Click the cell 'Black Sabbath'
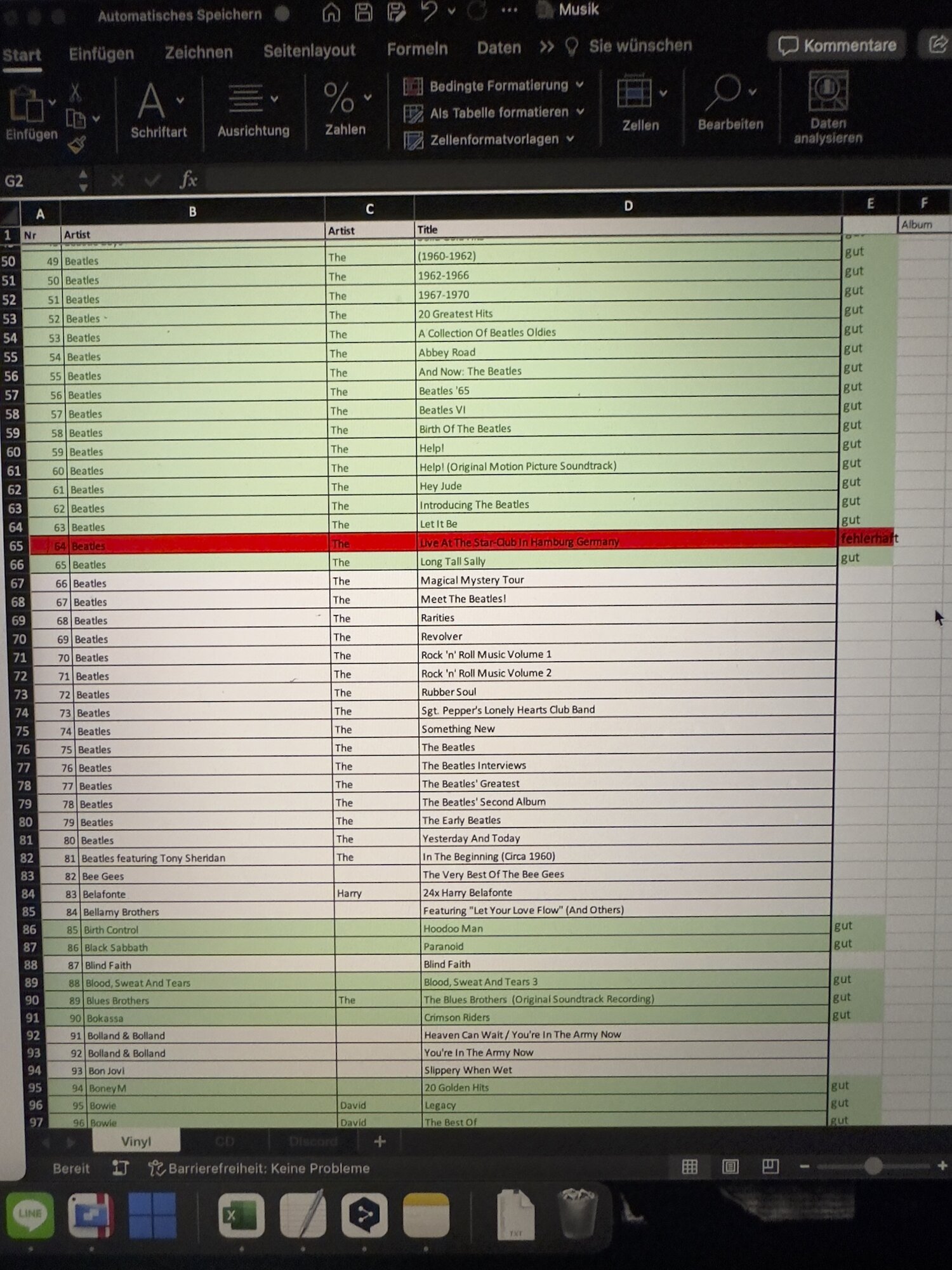The image size is (952, 1270). pyautogui.click(x=208, y=947)
